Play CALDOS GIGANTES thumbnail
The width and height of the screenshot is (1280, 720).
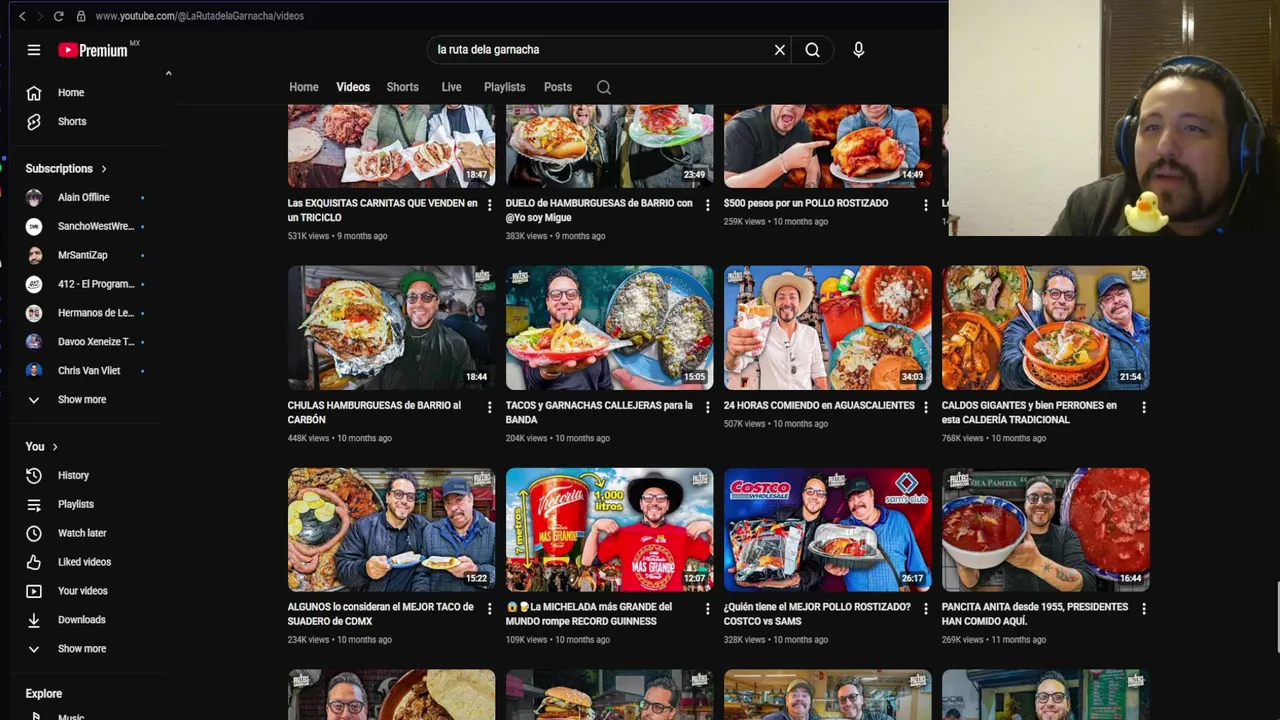point(1045,328)
